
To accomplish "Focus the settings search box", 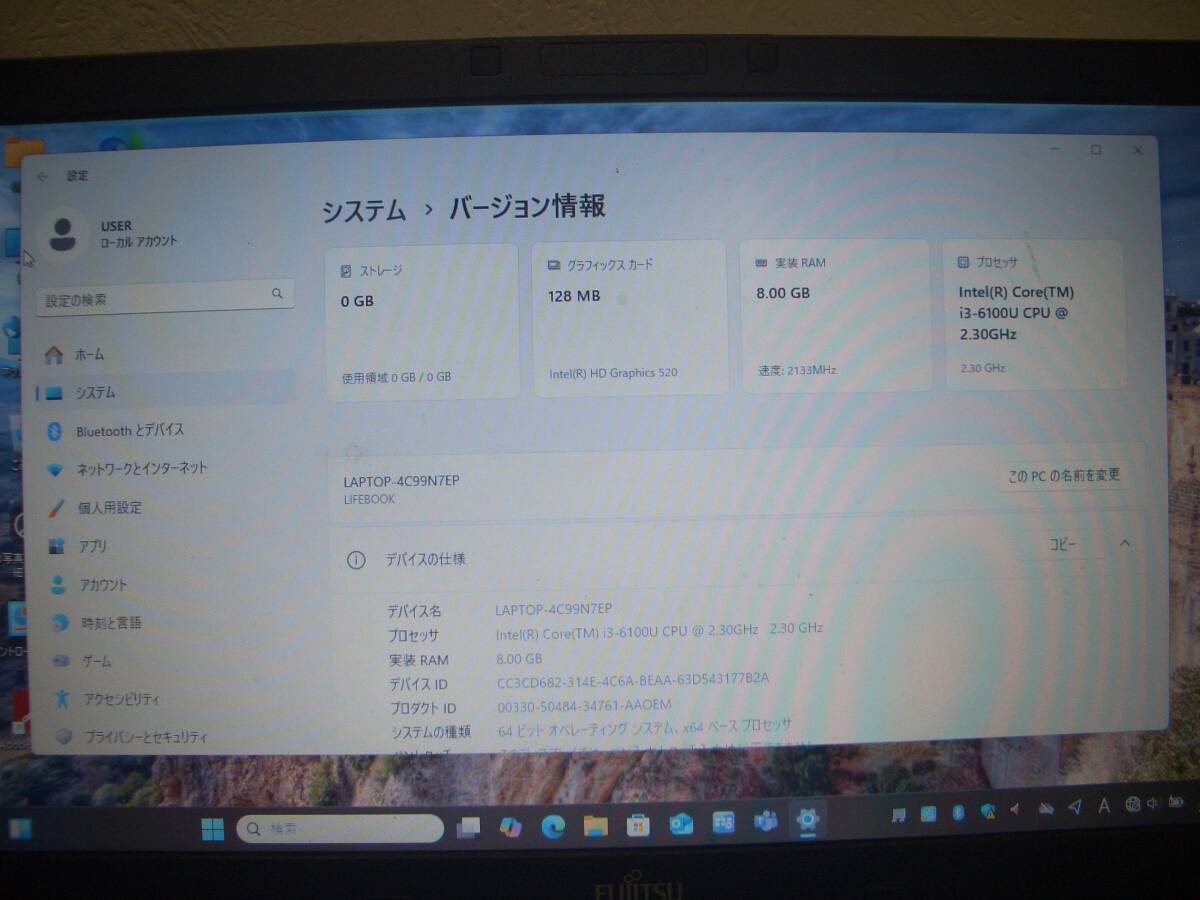I will click(165, 298).
